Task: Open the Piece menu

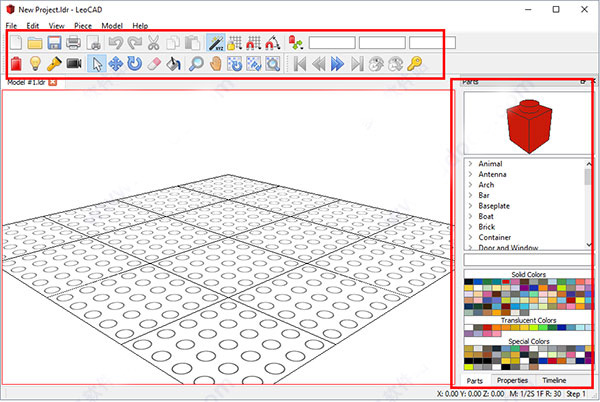Action: 83,25
